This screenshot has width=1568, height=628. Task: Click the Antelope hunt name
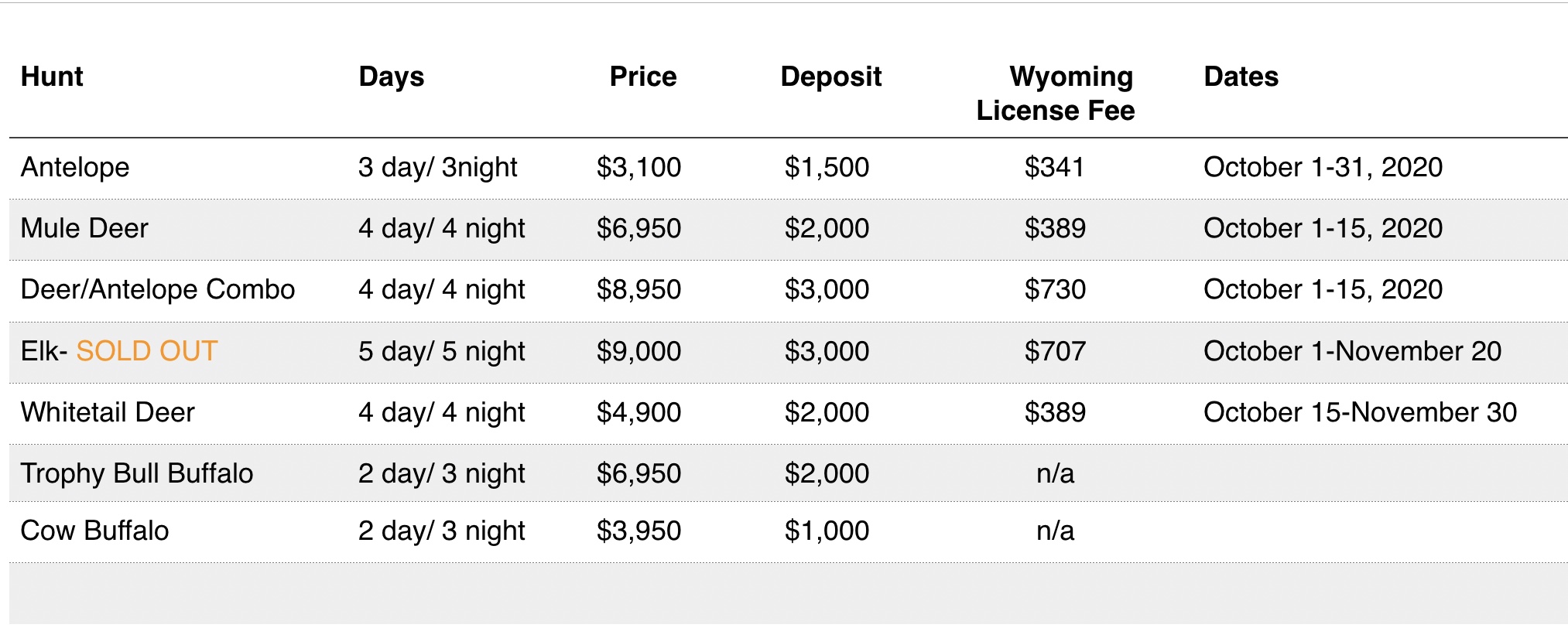(x=75, y=168)
